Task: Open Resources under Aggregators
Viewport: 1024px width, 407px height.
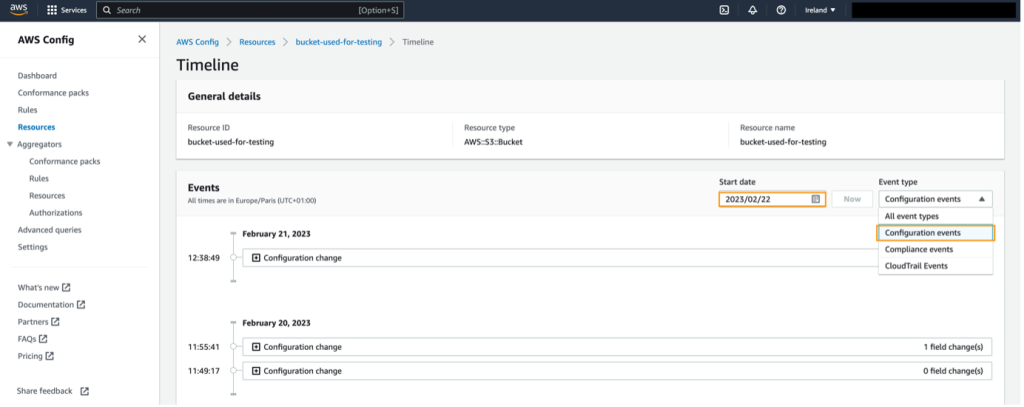Action: click(x=47, y=195)
